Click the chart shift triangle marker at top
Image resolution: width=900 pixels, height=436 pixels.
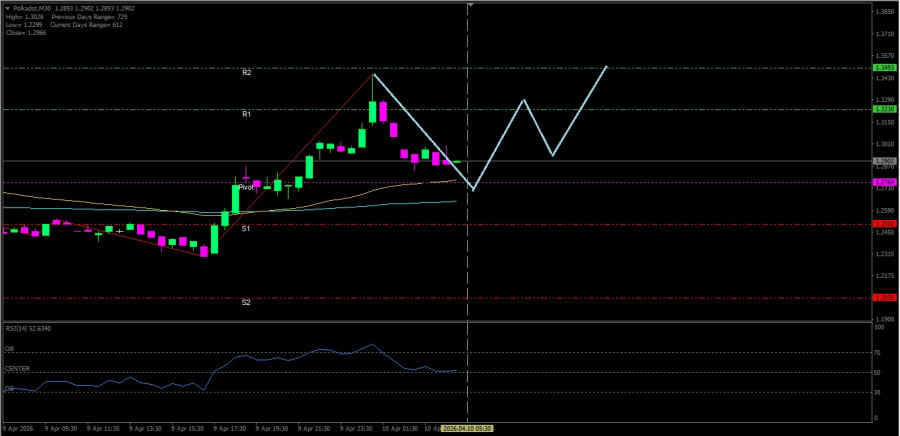coord(470,5)
